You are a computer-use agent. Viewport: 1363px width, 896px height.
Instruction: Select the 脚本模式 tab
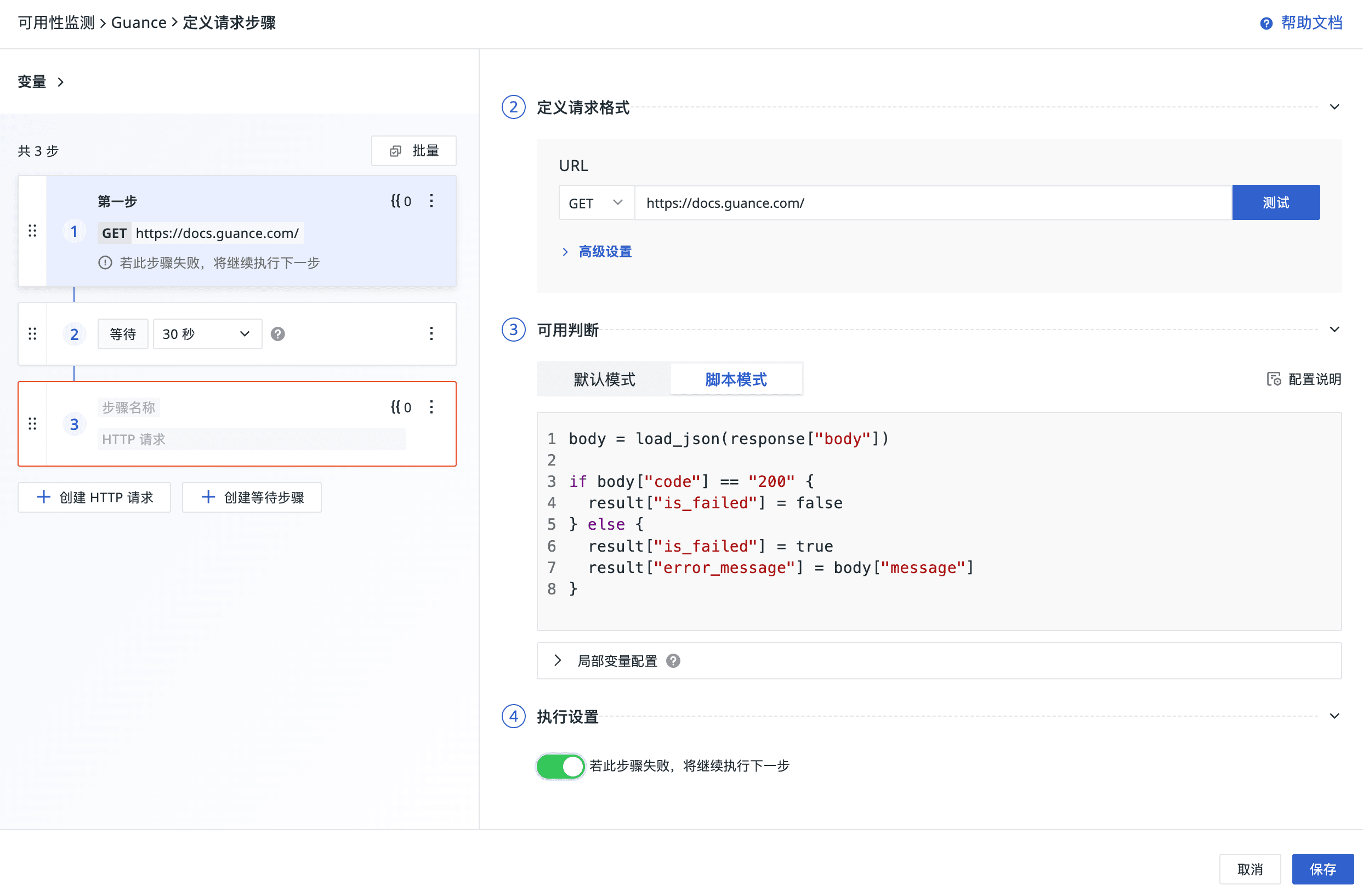pyautogui.click(x=735, y=379)
